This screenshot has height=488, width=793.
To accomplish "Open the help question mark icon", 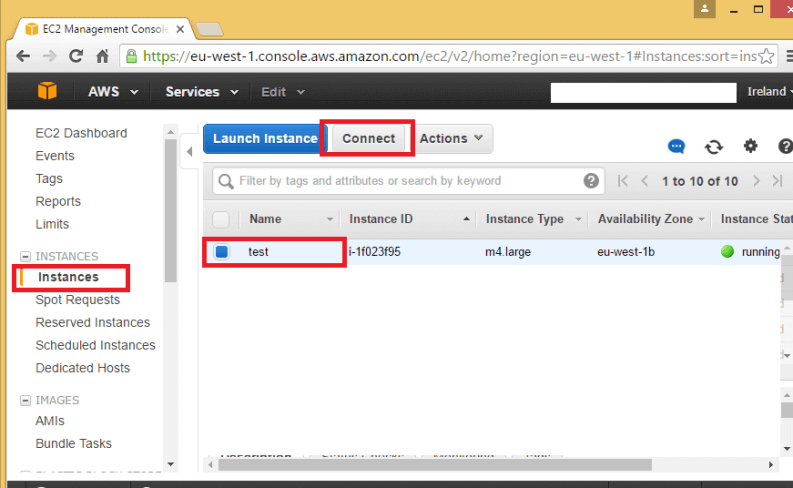I will pos(785,147).
